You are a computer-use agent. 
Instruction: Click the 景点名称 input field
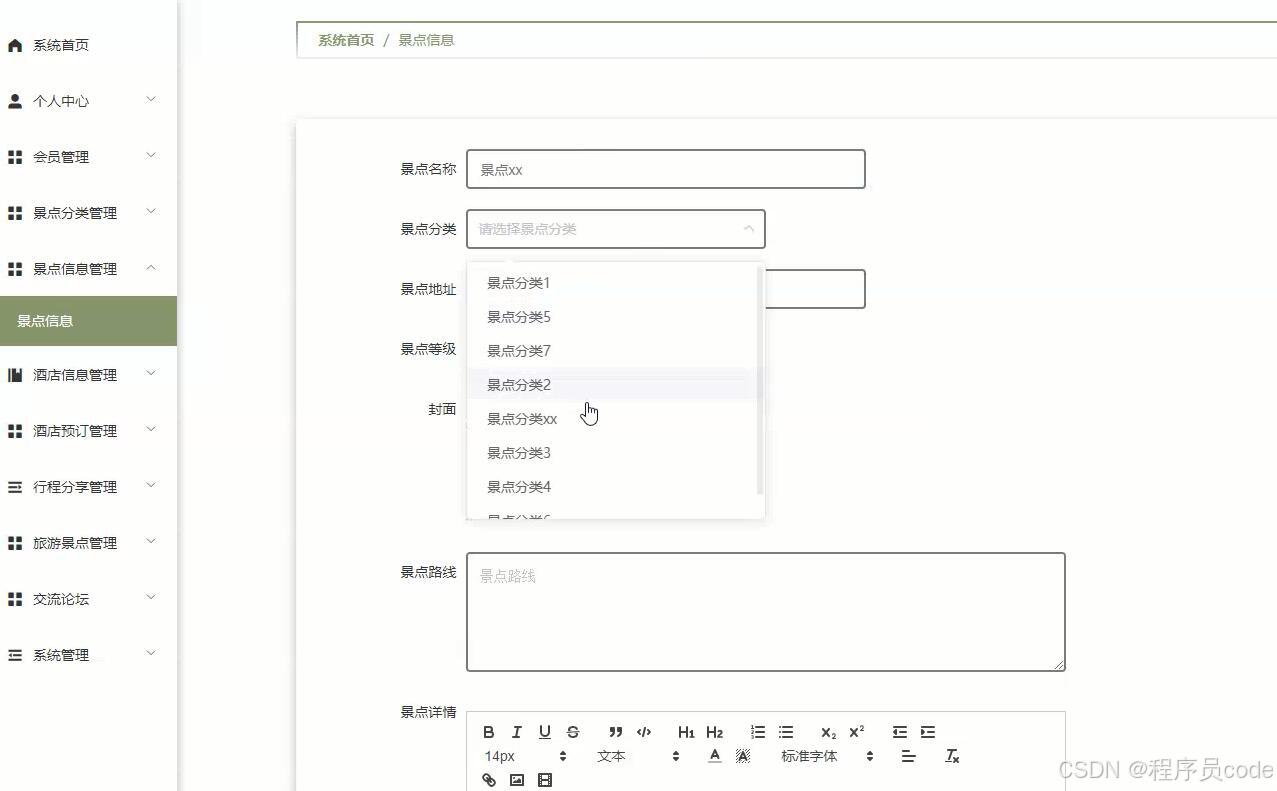[666, 169]
